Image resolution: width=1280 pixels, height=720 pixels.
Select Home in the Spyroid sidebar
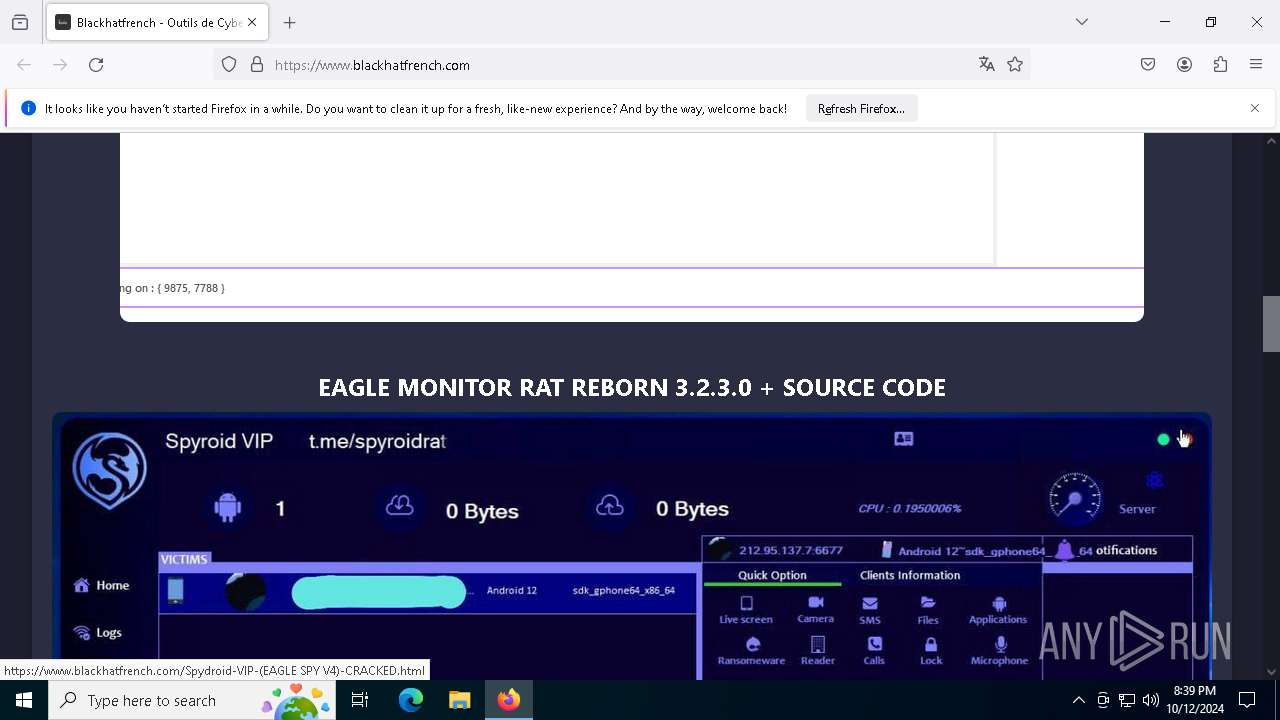pyautogui.click(x=102, y=586)
